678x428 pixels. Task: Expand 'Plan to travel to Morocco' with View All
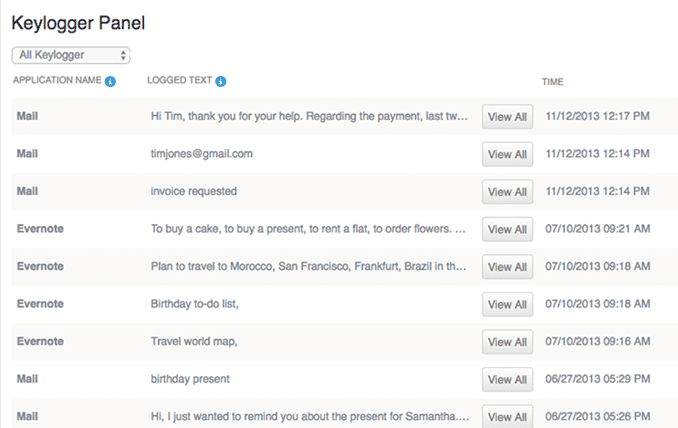507,266
